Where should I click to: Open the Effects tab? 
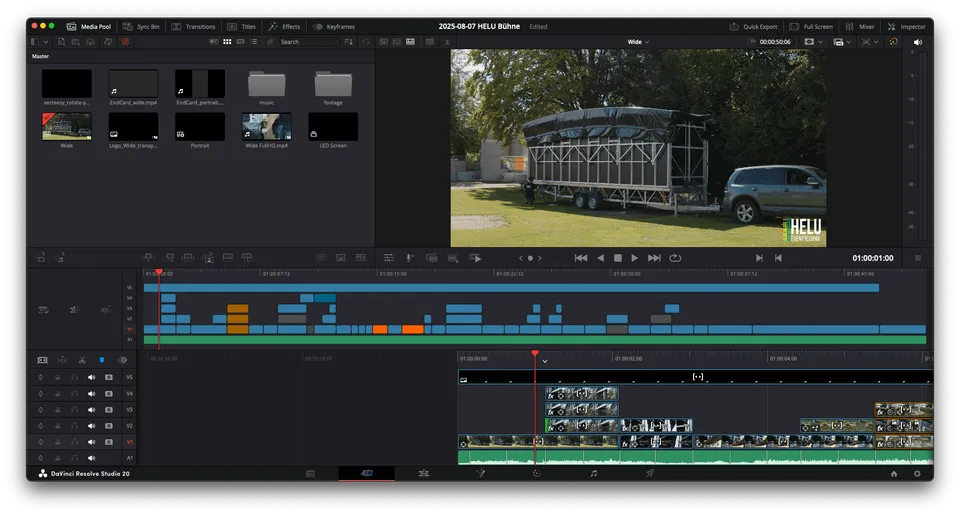click(x=284, y=26)
